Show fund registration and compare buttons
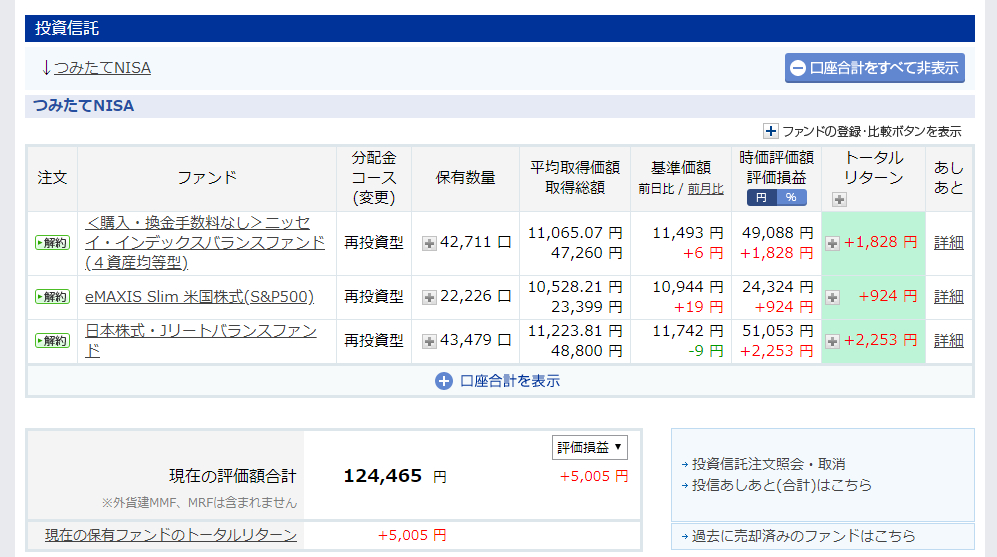This screenshot has width=997, height=557. pyautogui.click(x=862, y=131)
